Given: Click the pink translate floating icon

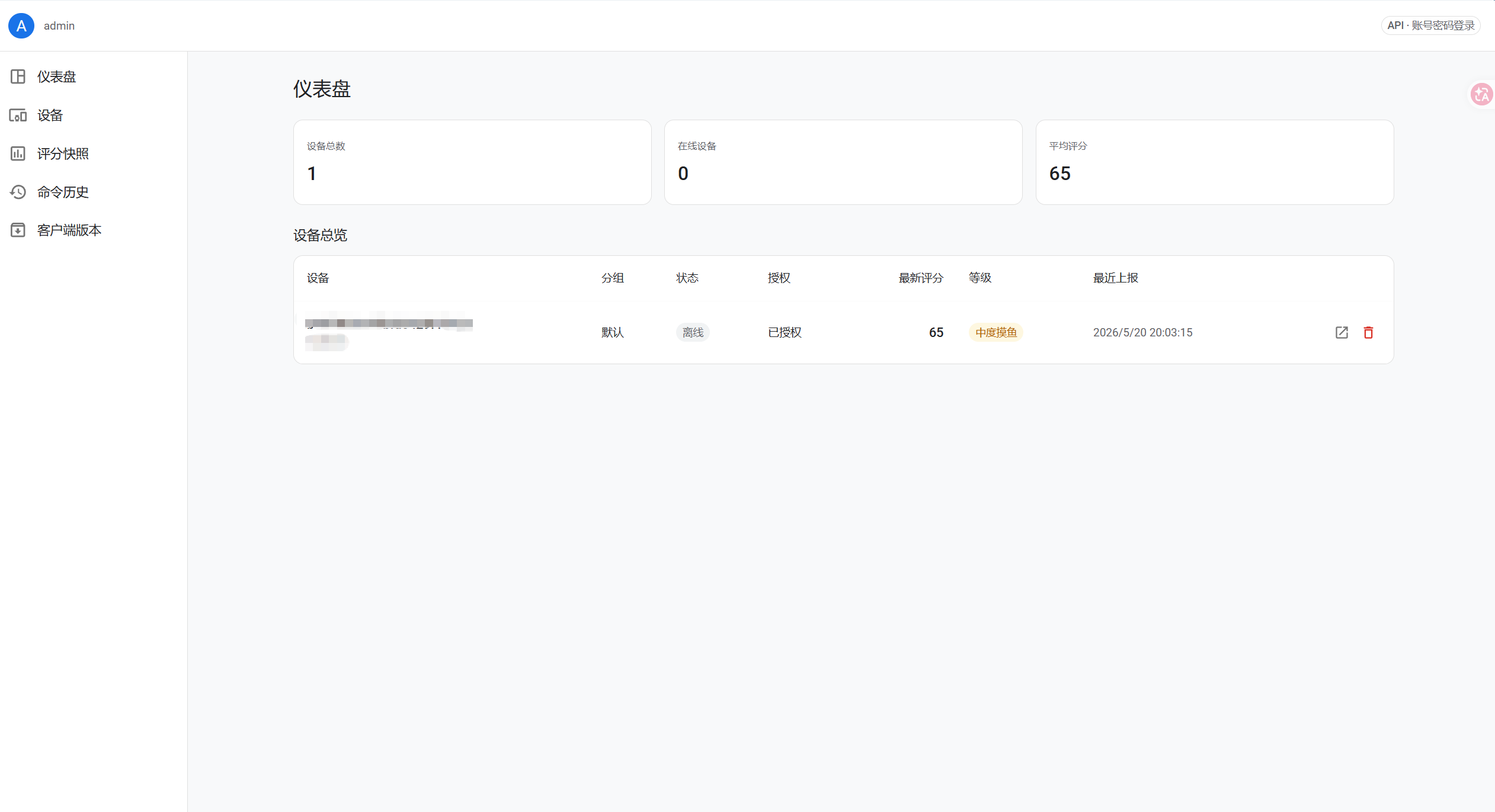Looking at the screenshot, I should click(x=1481, y=94).
